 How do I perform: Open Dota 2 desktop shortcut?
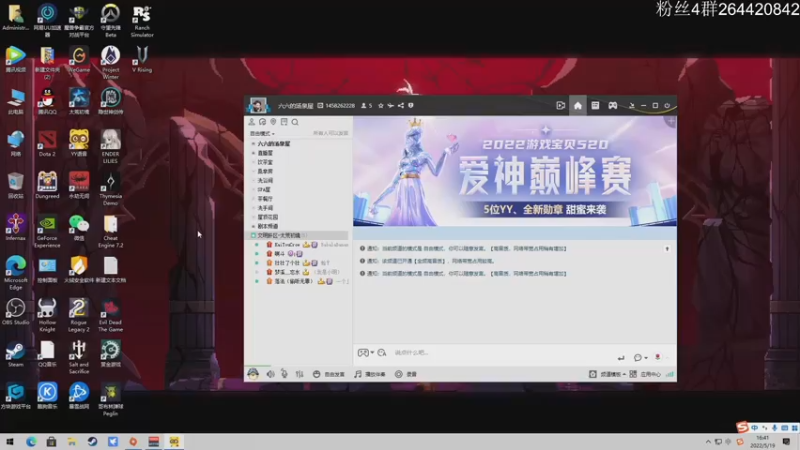tap(47, 143)
